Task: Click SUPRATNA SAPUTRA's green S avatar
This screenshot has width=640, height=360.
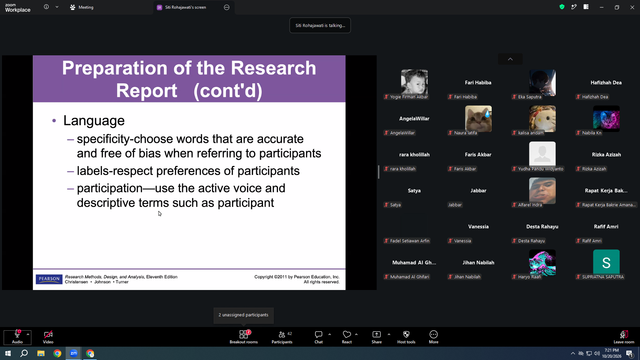Action: [x=606, y=262]
